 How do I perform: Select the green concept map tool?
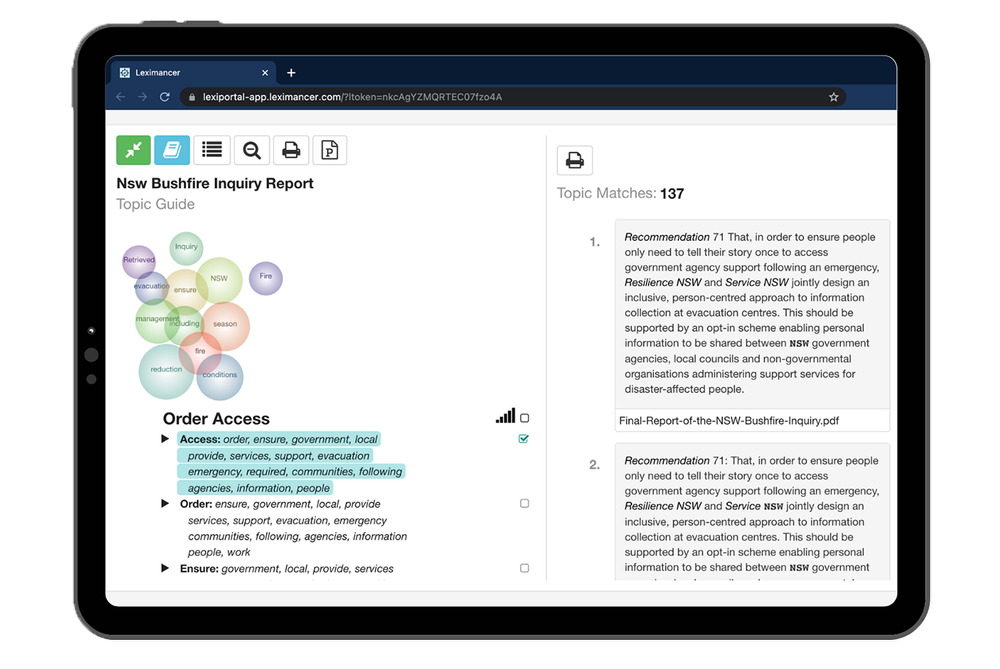coord(133,150)
